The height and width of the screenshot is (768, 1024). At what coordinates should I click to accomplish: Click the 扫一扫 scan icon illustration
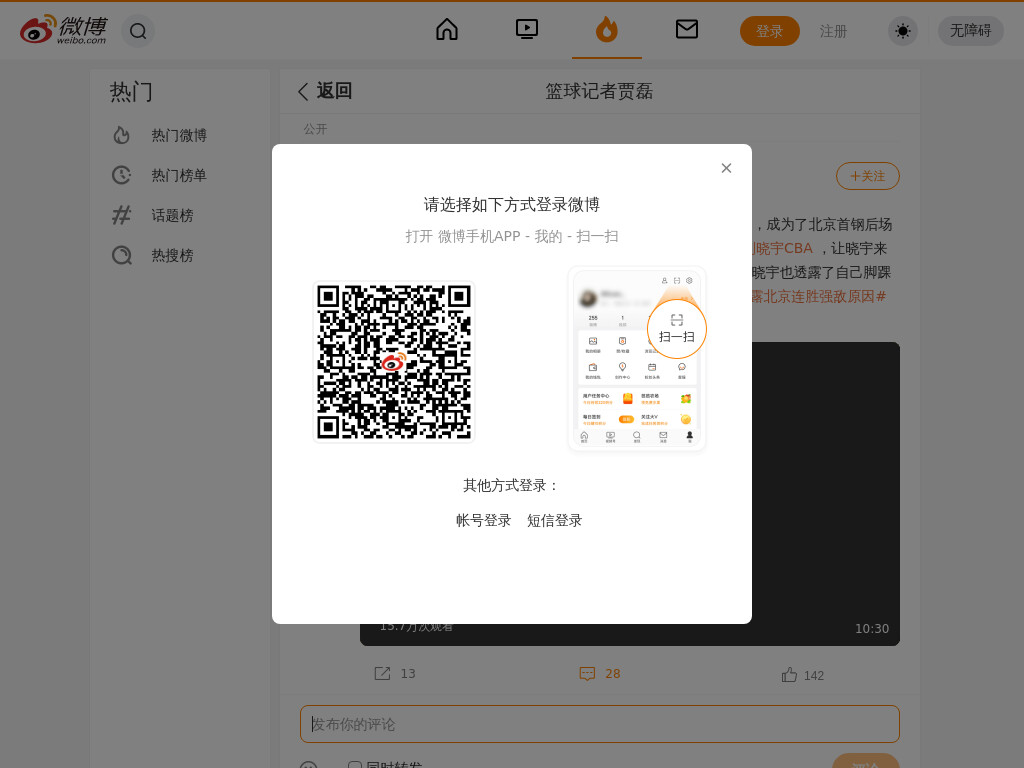point(677,328)
